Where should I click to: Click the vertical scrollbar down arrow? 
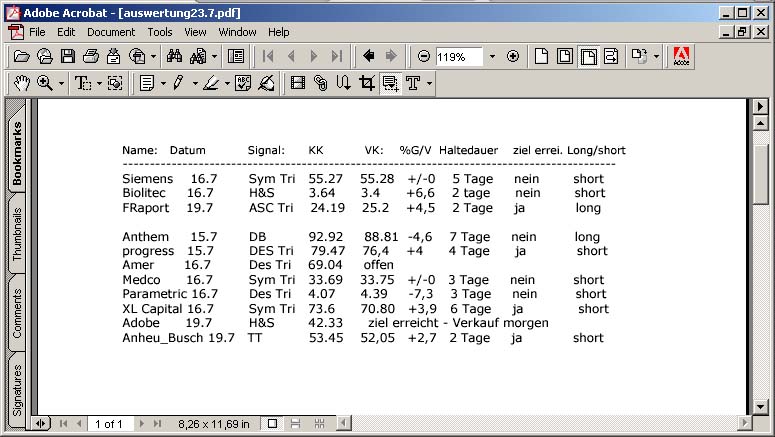coord(760,407)
